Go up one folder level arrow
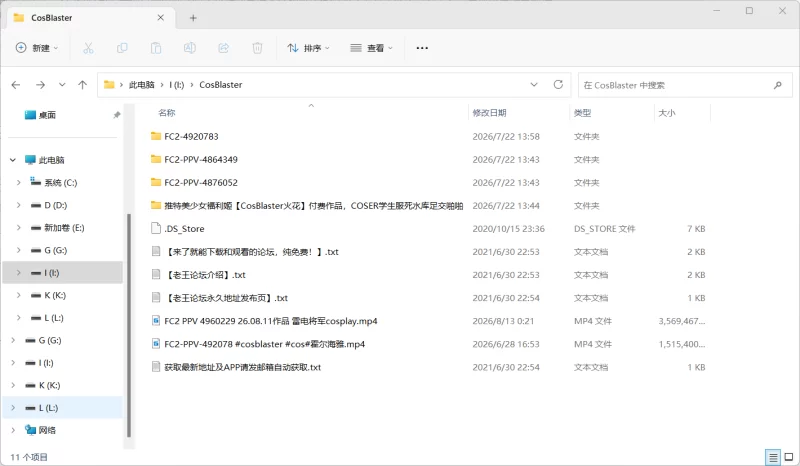Viewport: 800px width, 466px height. pos(82,85)
